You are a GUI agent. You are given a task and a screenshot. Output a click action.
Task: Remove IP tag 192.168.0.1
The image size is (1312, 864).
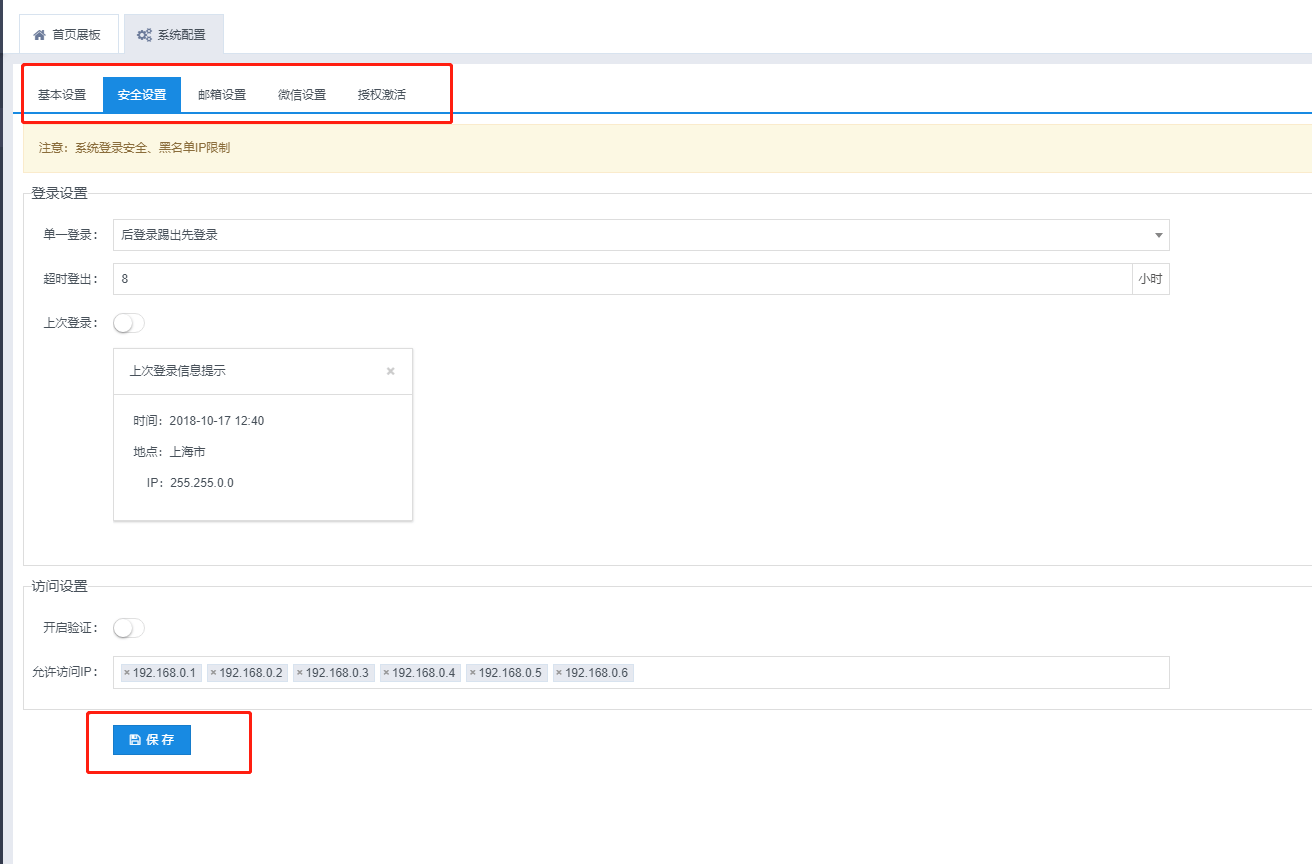[127, 673]
